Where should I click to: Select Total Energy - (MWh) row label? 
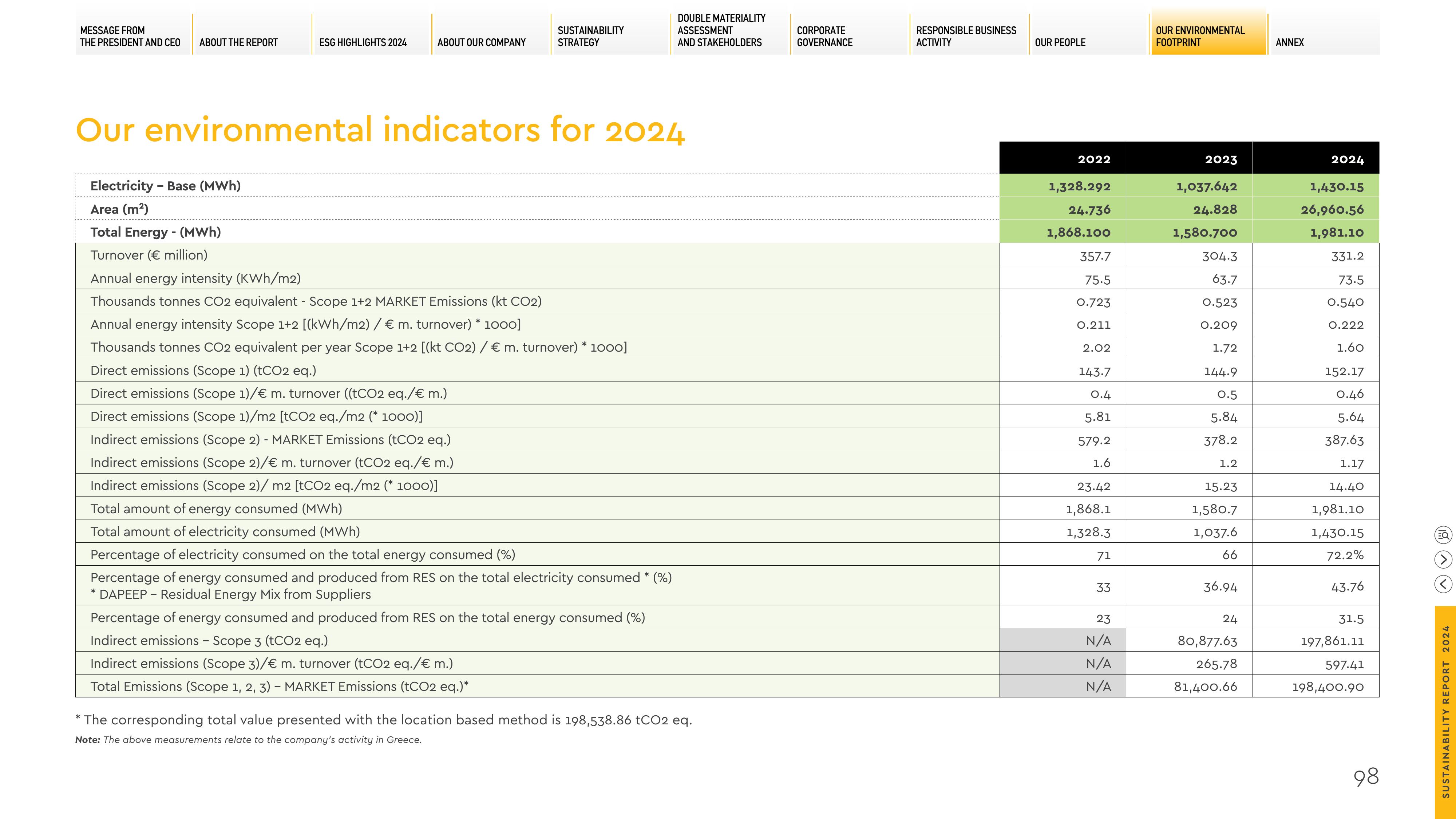(155, 232)
